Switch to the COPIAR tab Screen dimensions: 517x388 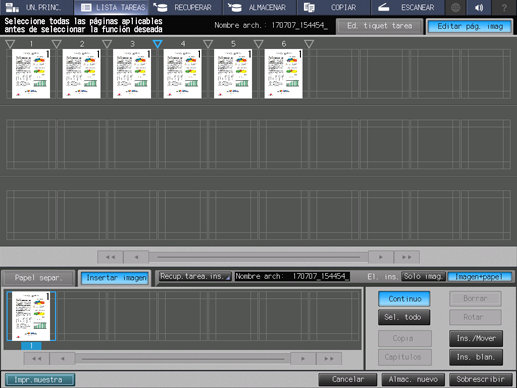(x=333, y=7)
